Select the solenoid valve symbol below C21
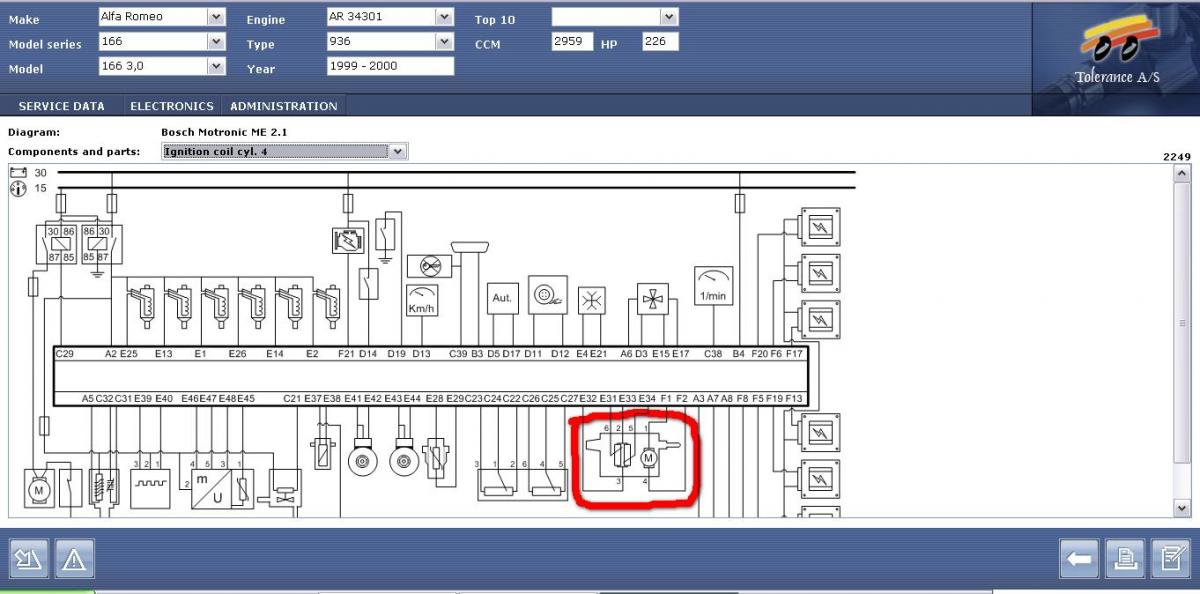This screenshot has height=594, width=1200. point(285,490)
